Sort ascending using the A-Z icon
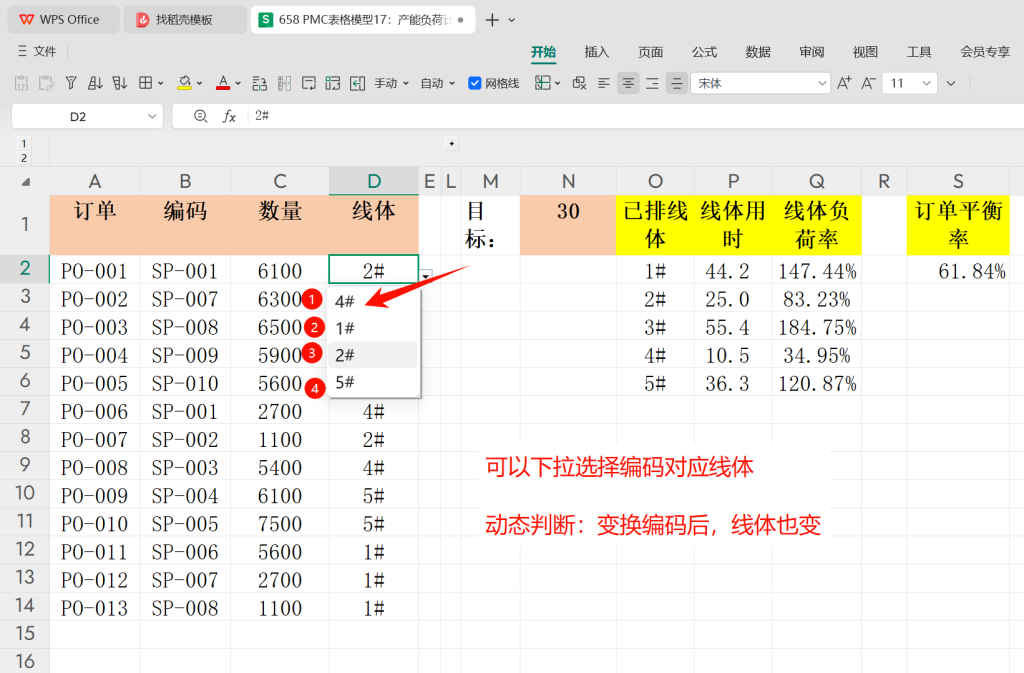Viewport: 1024px width, 673px height. pyautogui.click(x=95, y=83)
